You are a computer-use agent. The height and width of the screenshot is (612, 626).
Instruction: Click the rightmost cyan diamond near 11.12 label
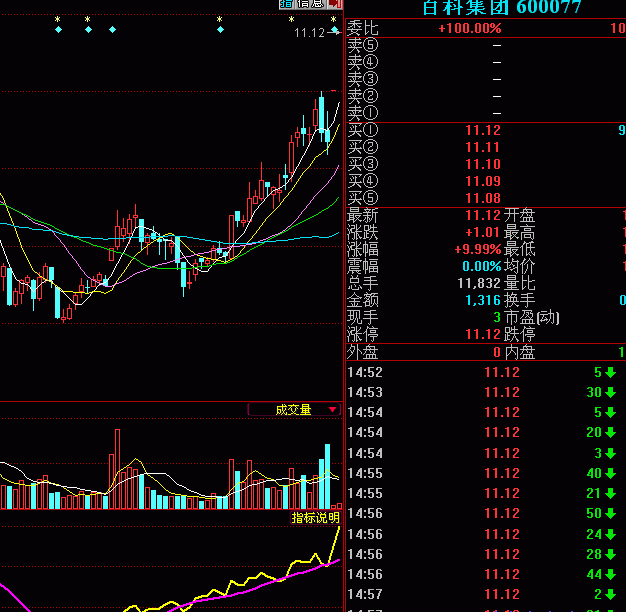point(335,31)
